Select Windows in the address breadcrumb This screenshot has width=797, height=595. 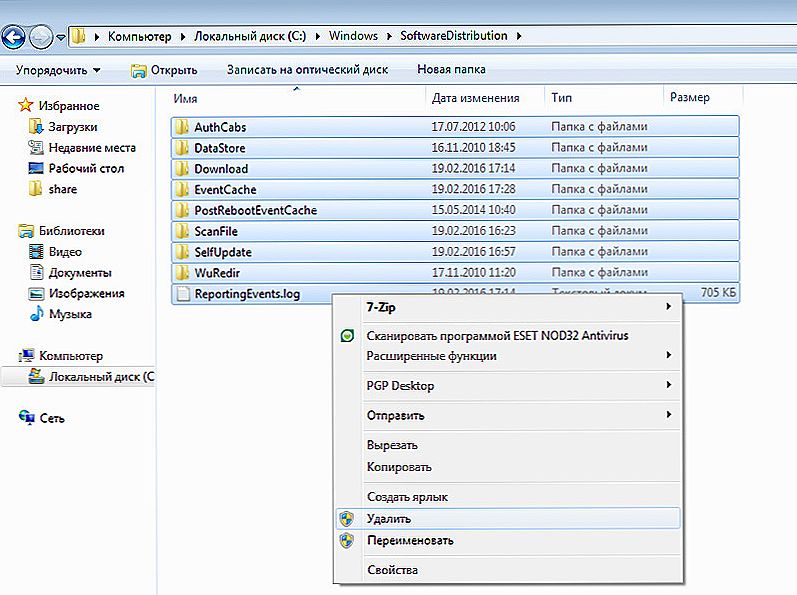pyautogui.click(x=353, y=36)
